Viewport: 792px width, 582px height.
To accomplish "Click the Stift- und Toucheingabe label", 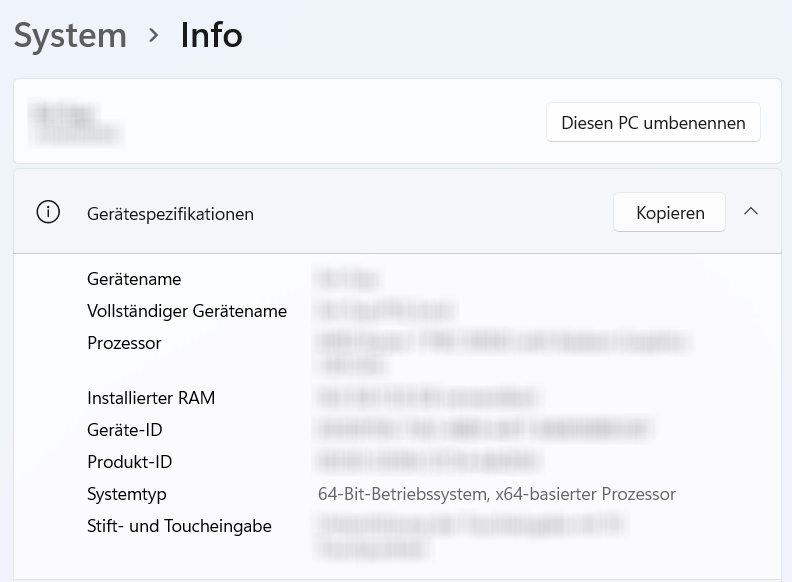I will coord(179,526).
